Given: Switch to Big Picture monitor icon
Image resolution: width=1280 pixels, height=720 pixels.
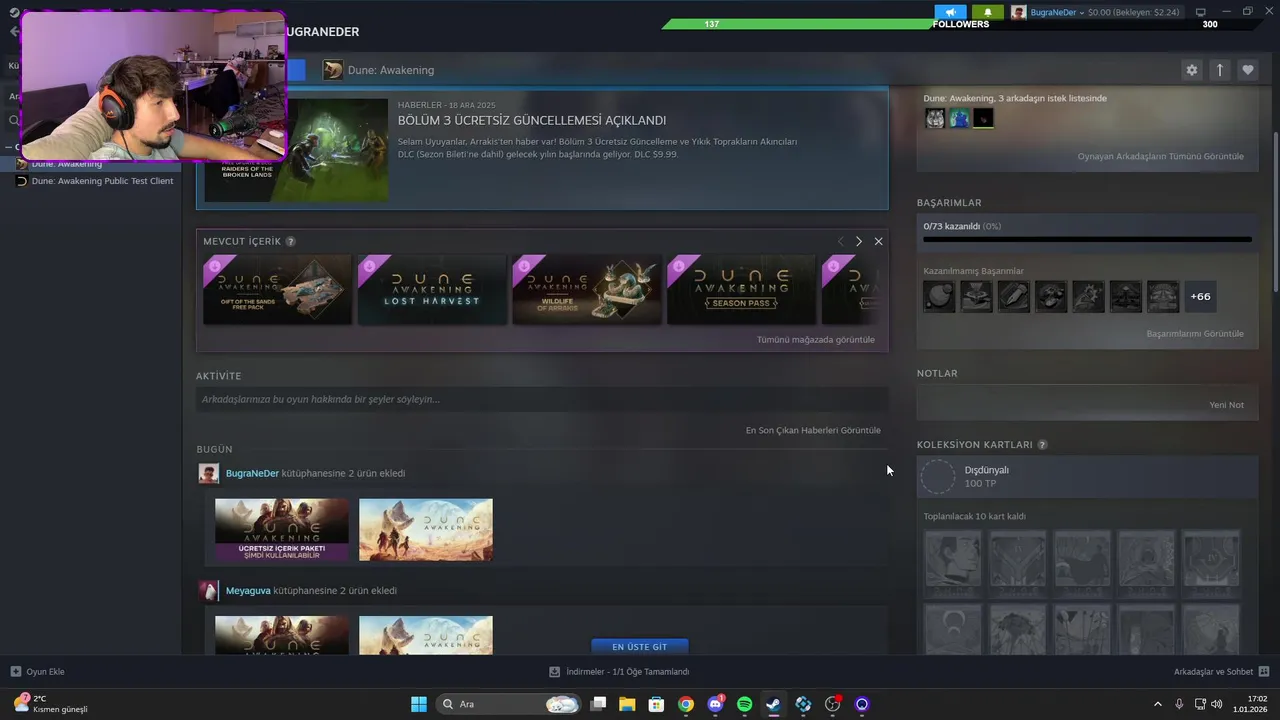Looking at the screenshot, I should click(x=1201, y=12).
